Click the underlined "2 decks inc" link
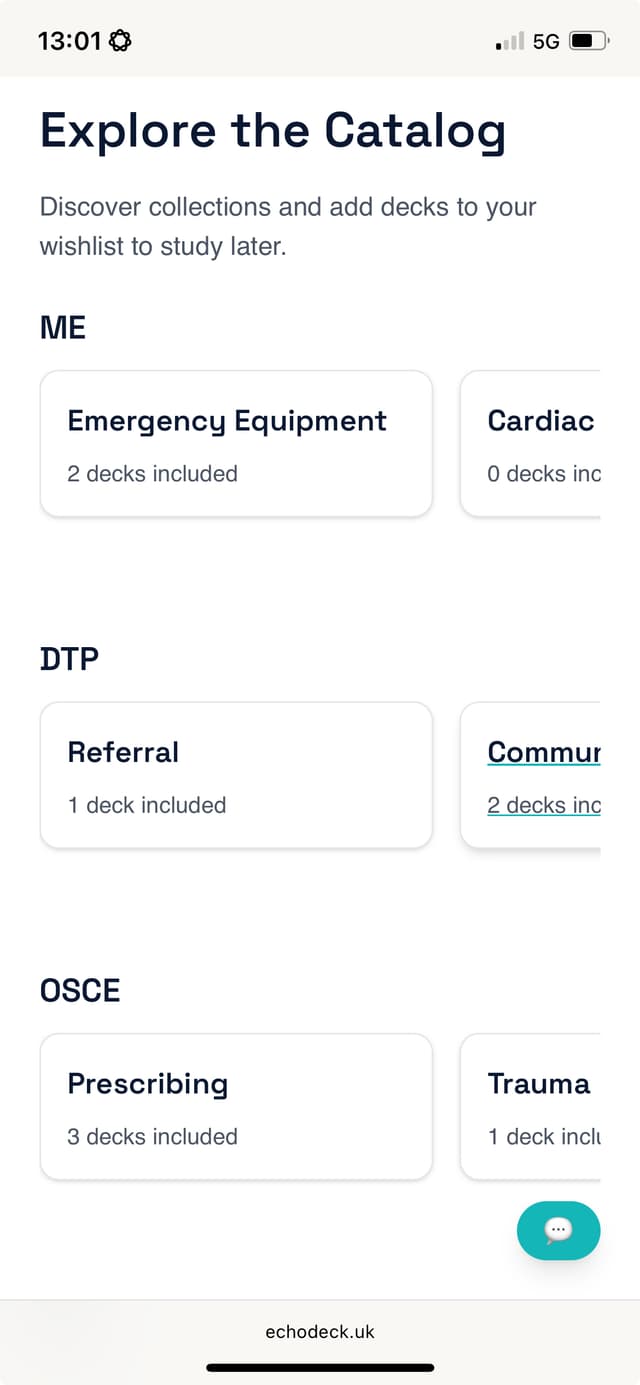Screen dimensions: 640x1385 [543, 805]
